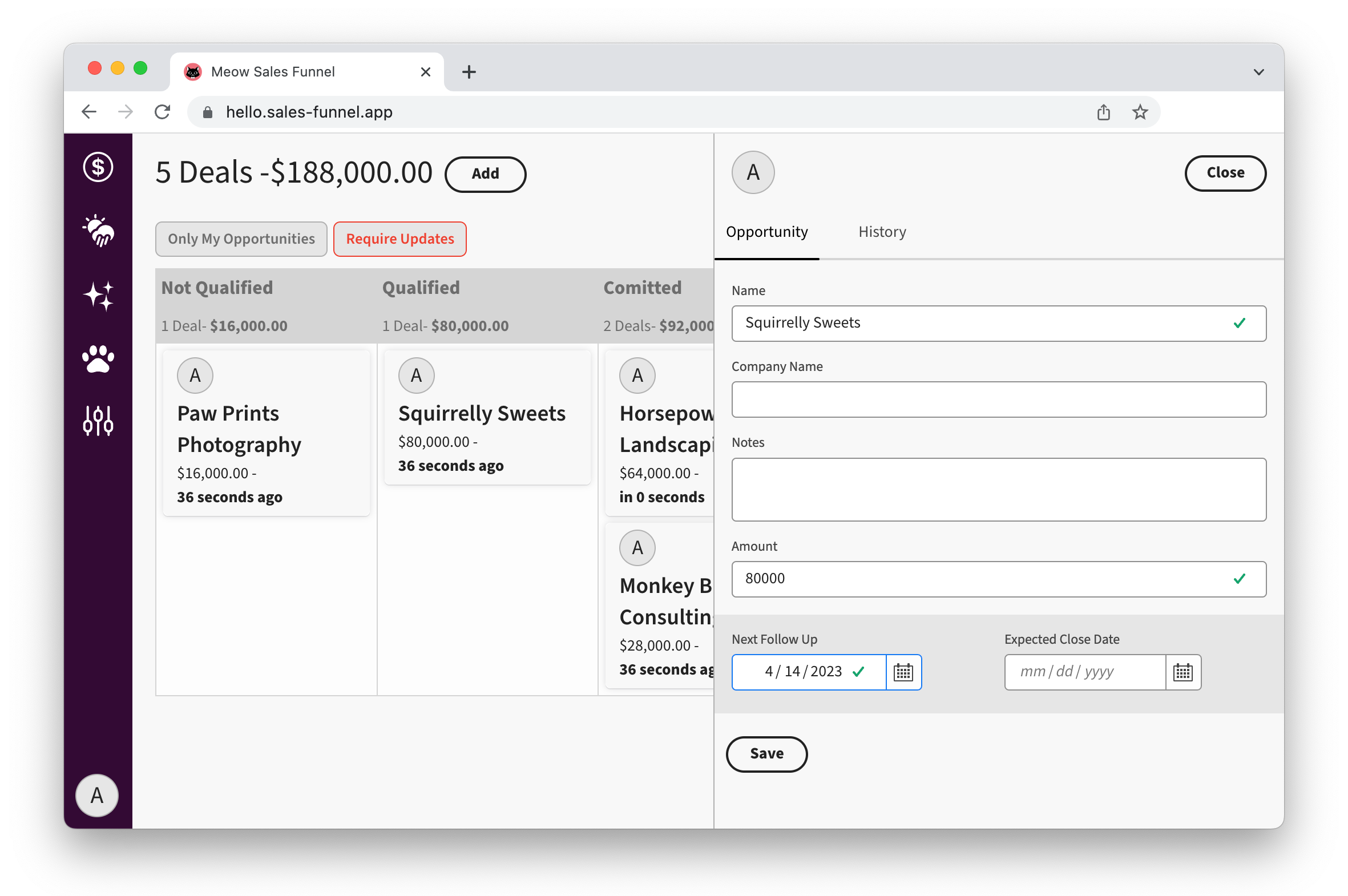Bookmark page with star icon

(1140, 112)
